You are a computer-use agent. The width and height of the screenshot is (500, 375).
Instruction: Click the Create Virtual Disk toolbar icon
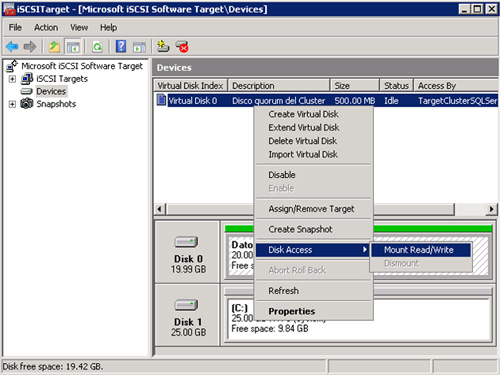163,47
